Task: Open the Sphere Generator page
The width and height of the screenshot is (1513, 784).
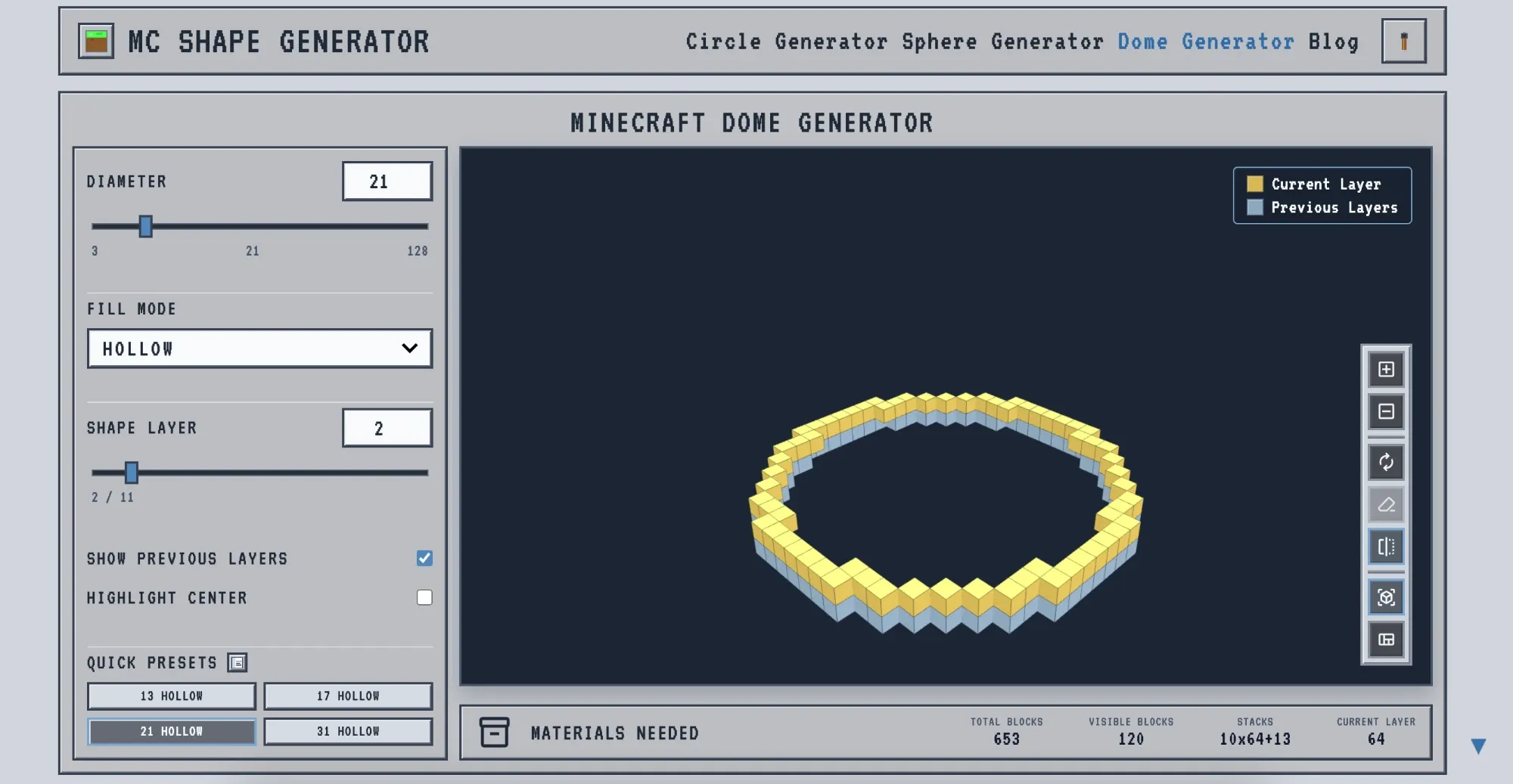Action: click(1002, 42)
